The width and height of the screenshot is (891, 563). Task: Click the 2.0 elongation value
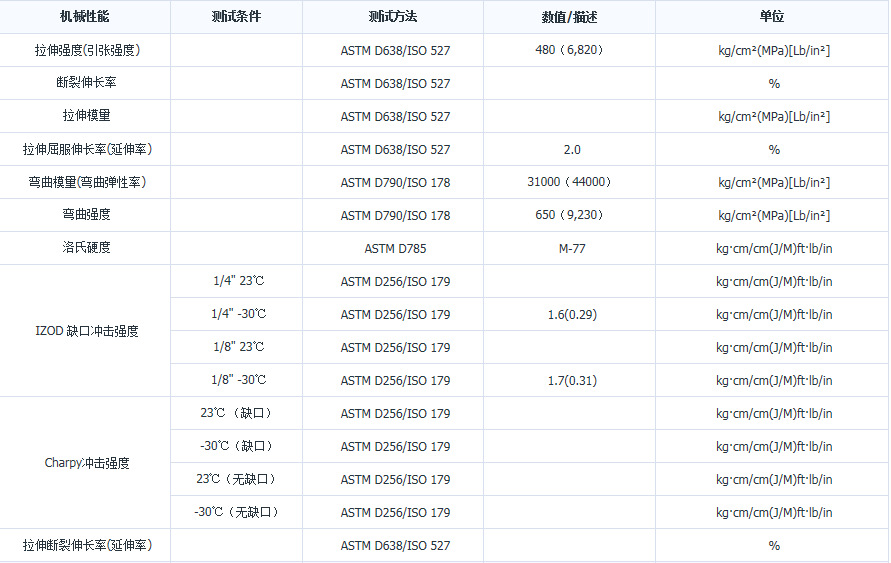click(x=571, y=149)
